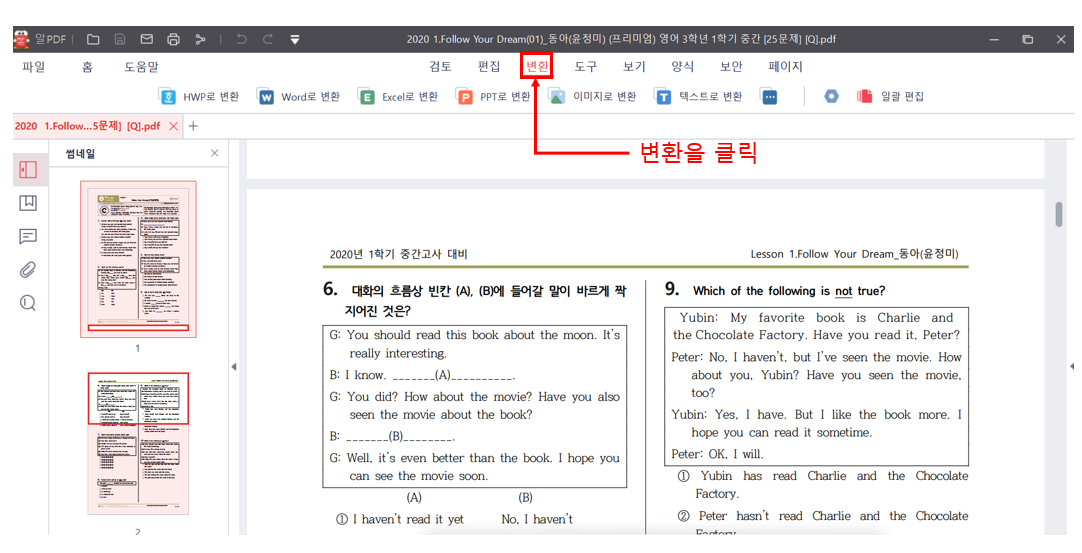The width and height of the screenshot is (1082, 553).
Task: Click the vertical scrollbar handle
Action: click(1059, 214)
